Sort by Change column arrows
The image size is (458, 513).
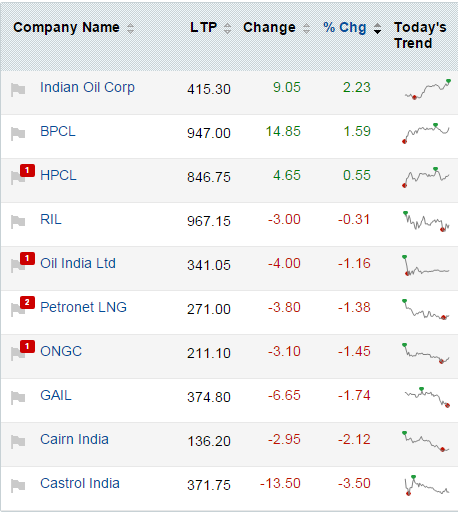[x=306, y=29]
